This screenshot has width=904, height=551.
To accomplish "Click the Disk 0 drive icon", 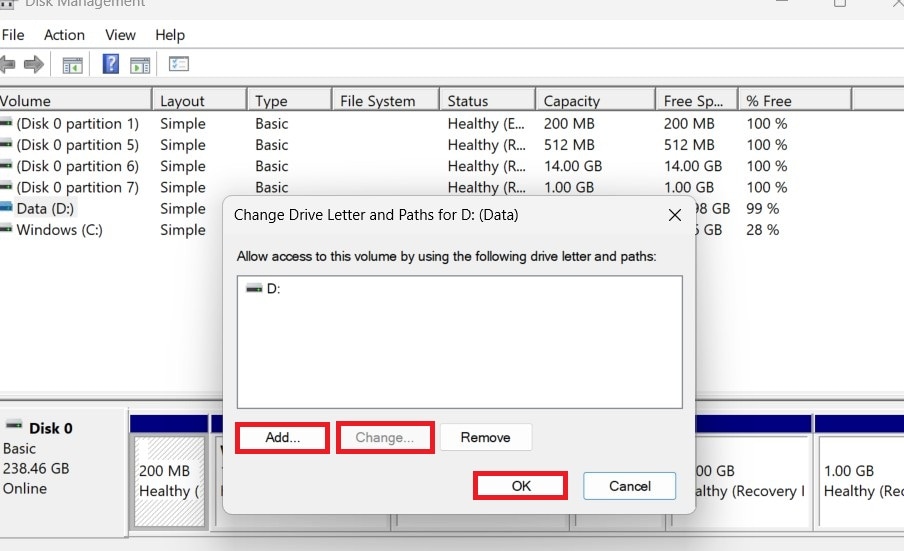I will (x=14, y=425).
